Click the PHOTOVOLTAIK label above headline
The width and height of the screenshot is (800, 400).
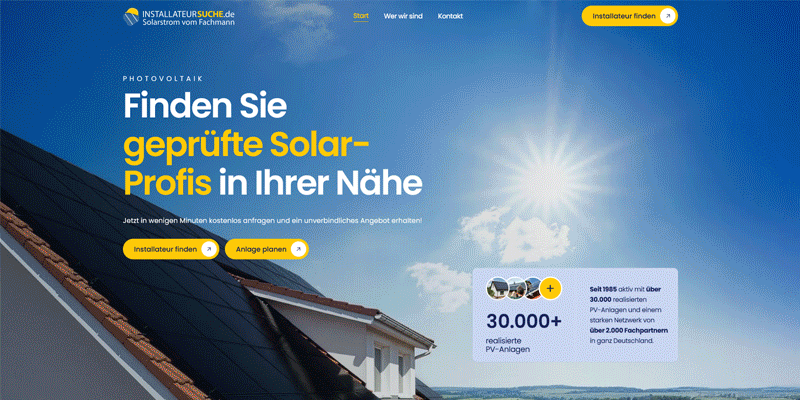[x=164, y=79]
